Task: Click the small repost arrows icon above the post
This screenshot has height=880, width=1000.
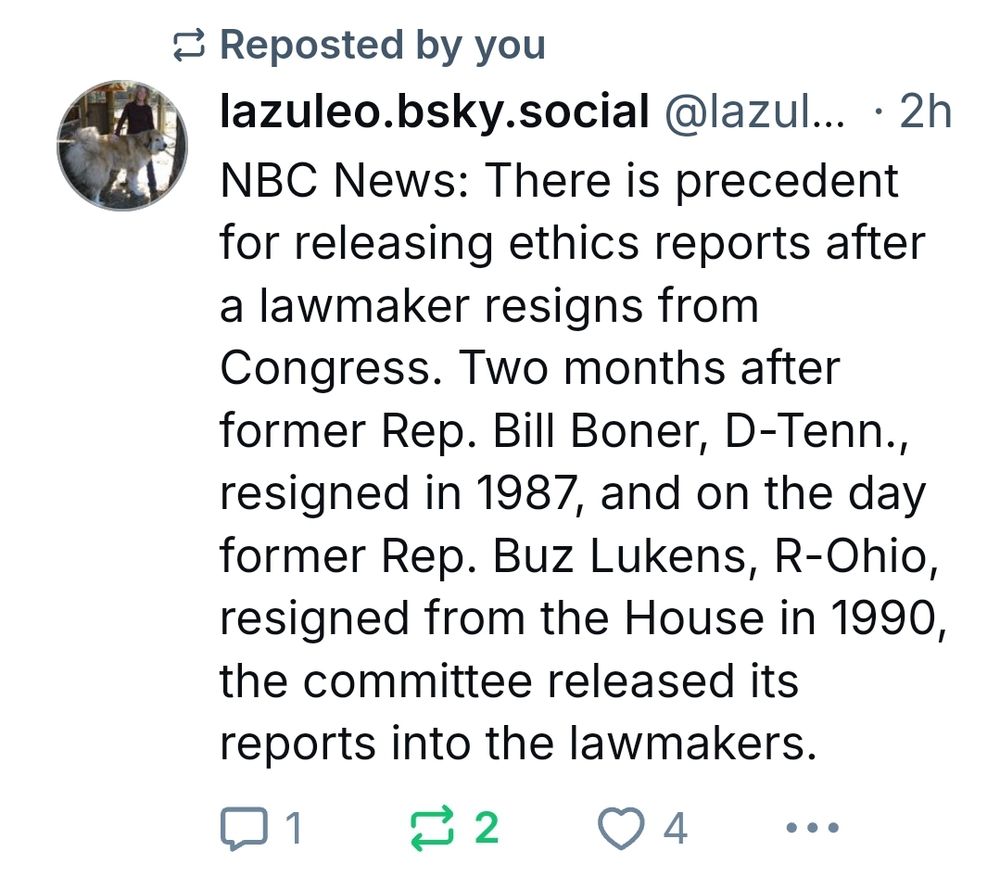Action: click(x=189, y=45)
